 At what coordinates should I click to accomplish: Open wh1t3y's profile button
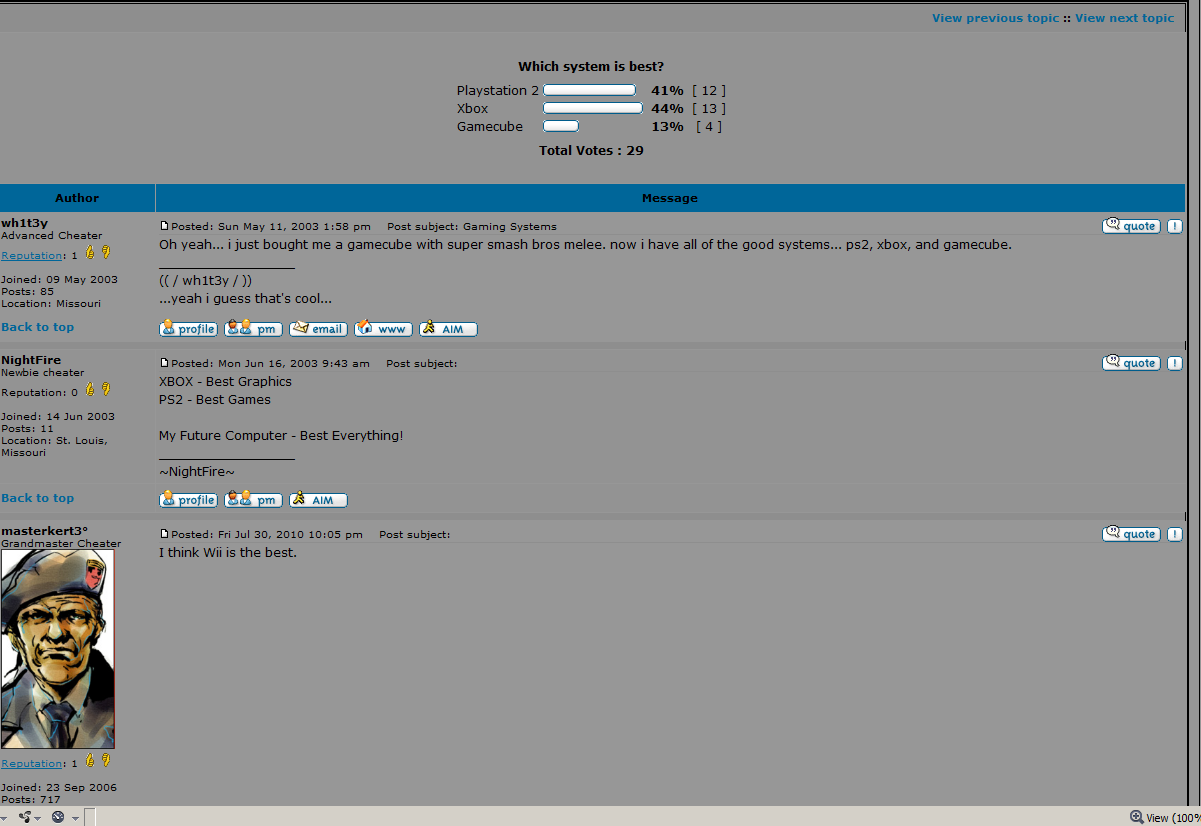click(x=188, y=328)
